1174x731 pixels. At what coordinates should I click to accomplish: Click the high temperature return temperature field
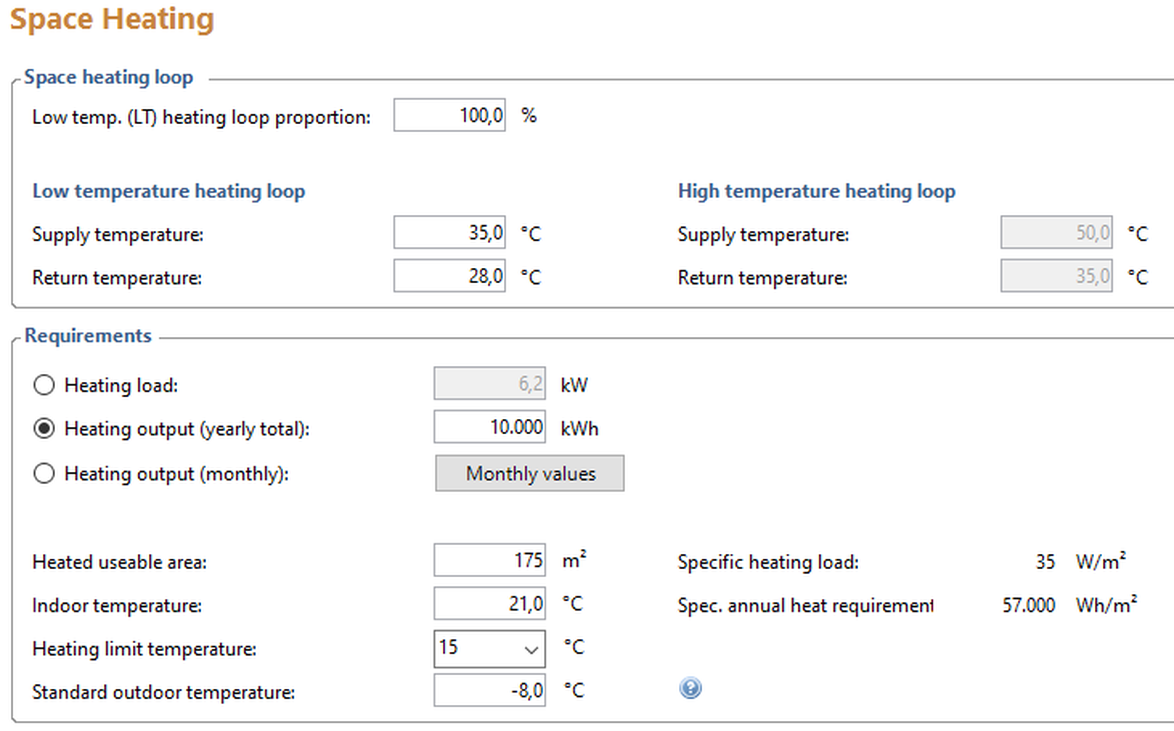point(1057,277)
